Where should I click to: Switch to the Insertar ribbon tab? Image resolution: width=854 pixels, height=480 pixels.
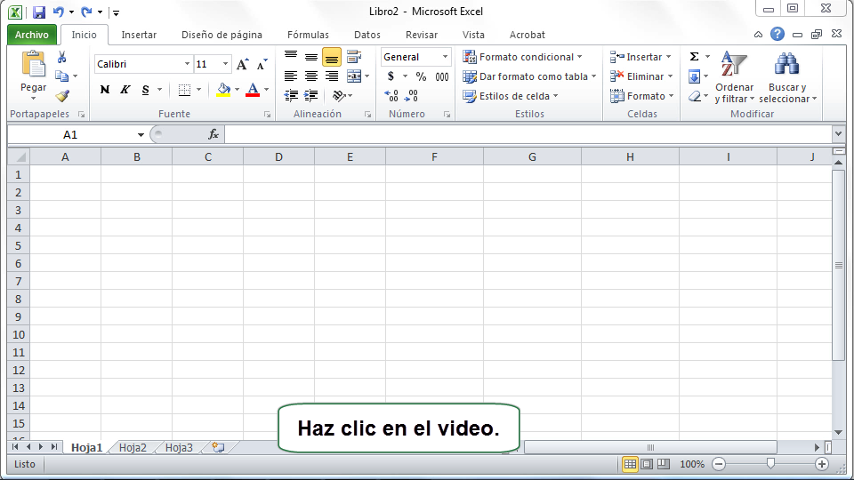click(x=139, y=34)
